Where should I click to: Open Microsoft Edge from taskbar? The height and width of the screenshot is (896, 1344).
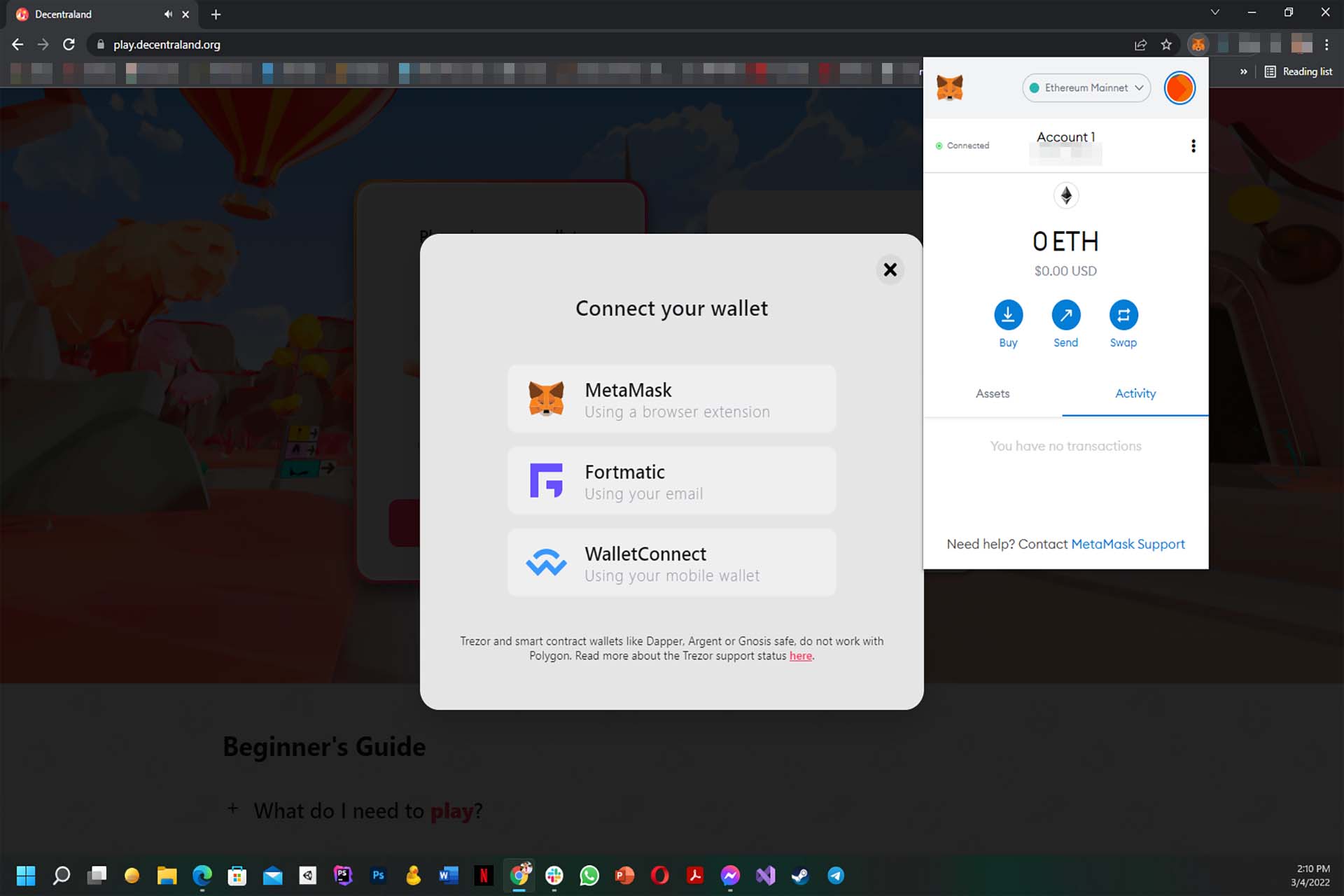coord(202,876)
